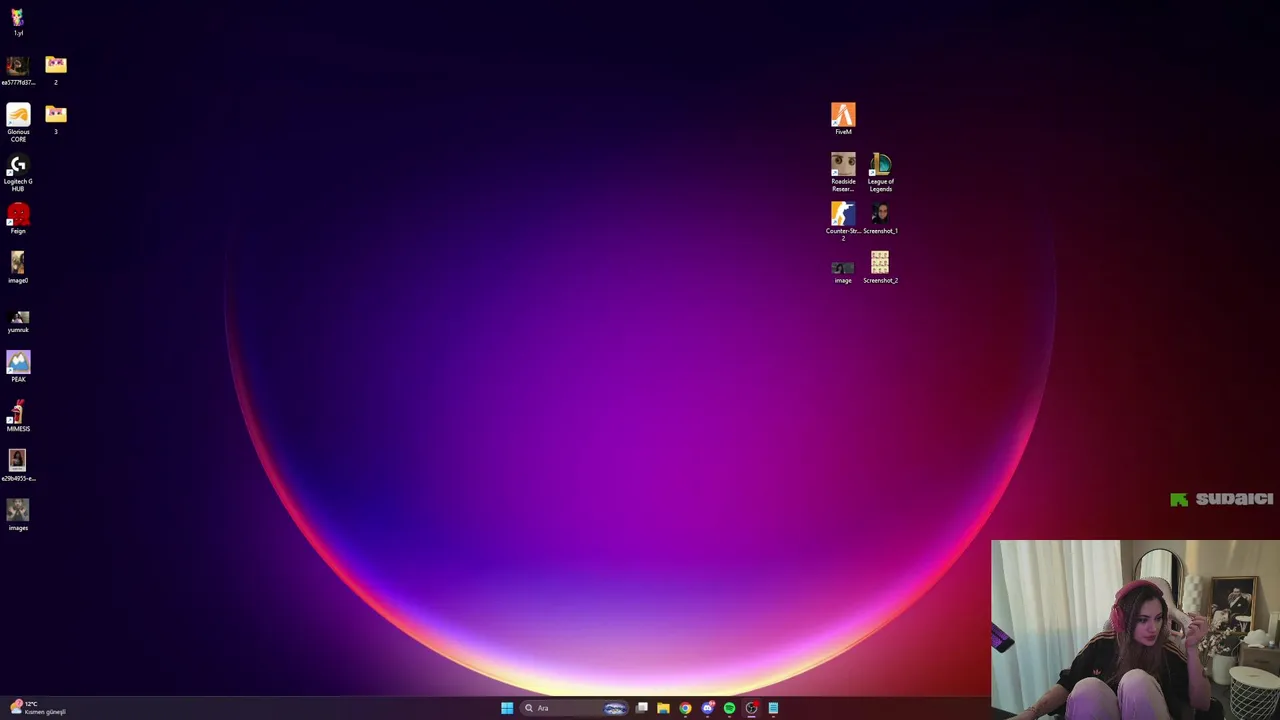Select the 1.yl desktop icon
The image size is (1280, 720).
[x=18, y=22]
